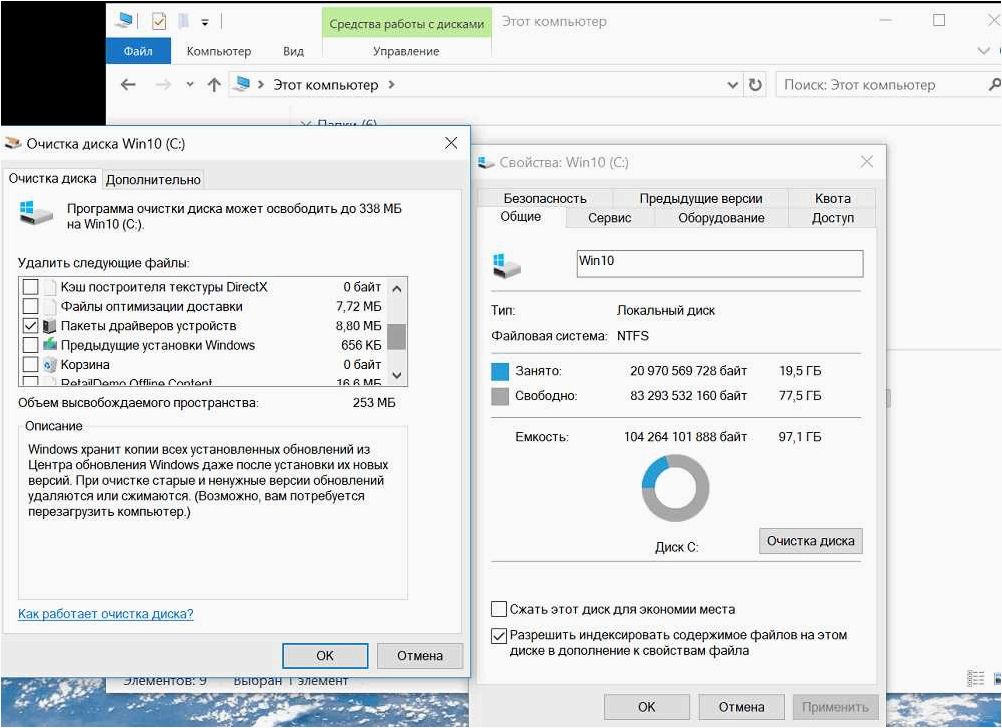This screenshot has height=728, width=1002.
Task: Click the Очистка диска button in Properties
Action: click(x=810, y=541)
